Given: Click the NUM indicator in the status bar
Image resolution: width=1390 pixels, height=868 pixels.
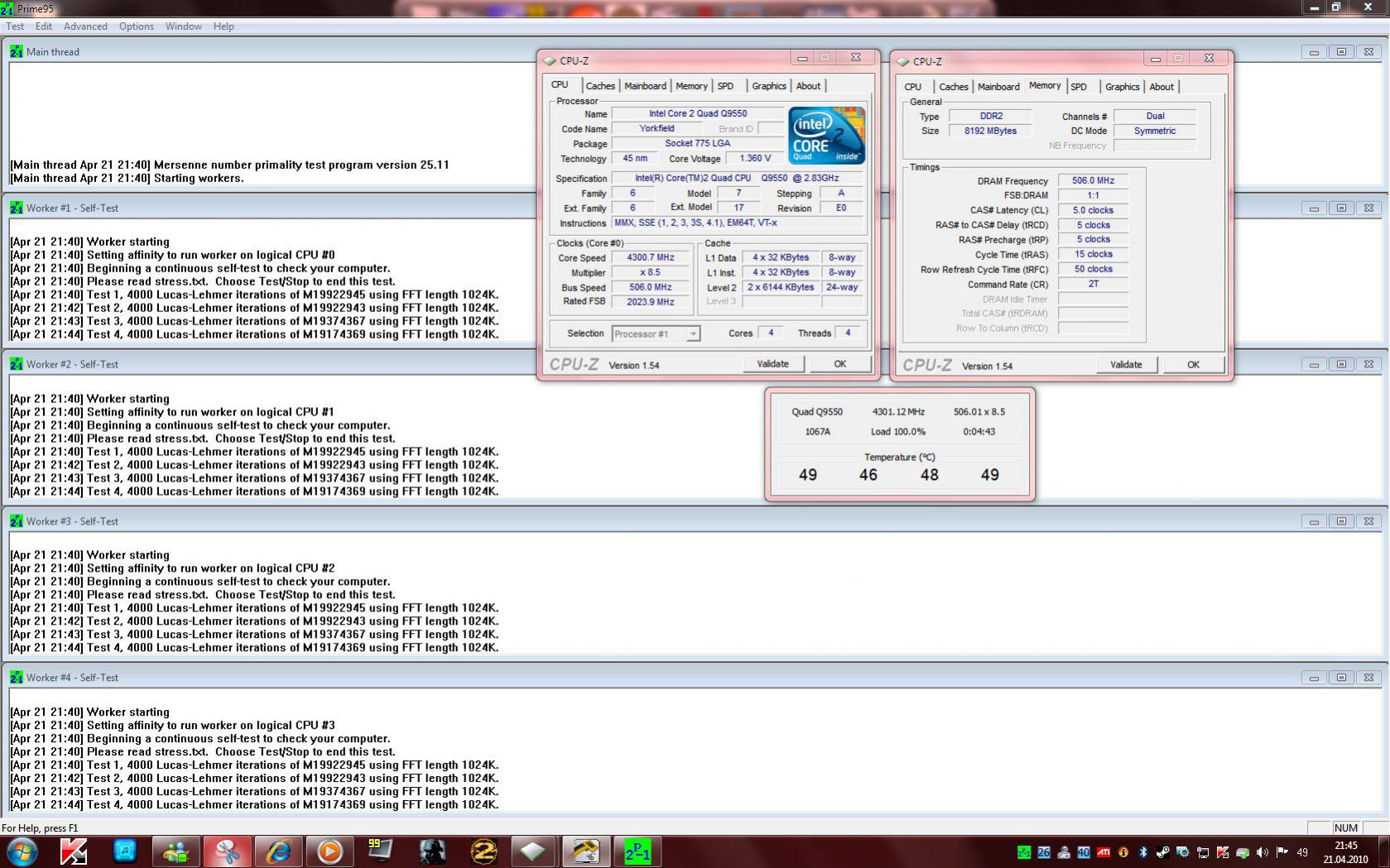Looking at the screenshot, I should coord(1346,827).
